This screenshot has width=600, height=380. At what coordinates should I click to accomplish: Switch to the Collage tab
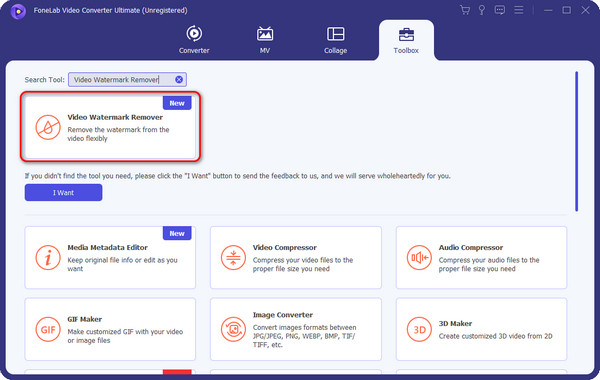pos(336,50)
